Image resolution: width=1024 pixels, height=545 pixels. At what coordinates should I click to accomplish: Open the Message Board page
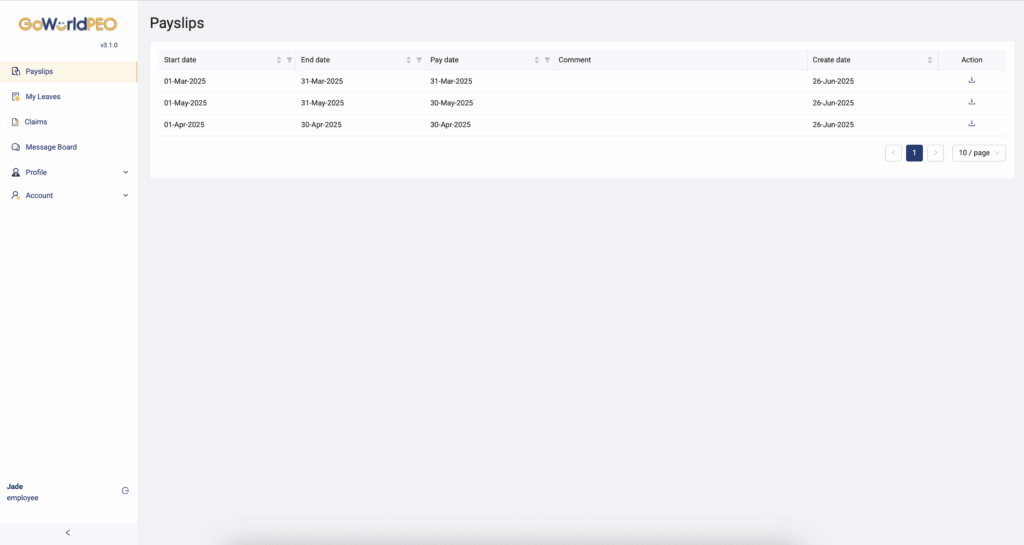pyautogui.click(x=50, y=147)
